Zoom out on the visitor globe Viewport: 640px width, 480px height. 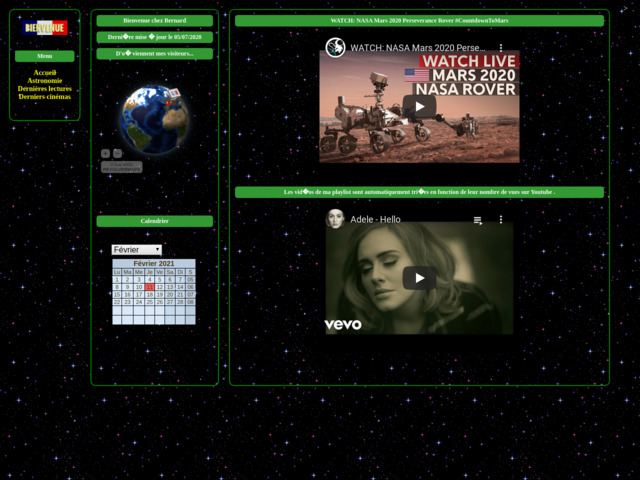(117, 153)
